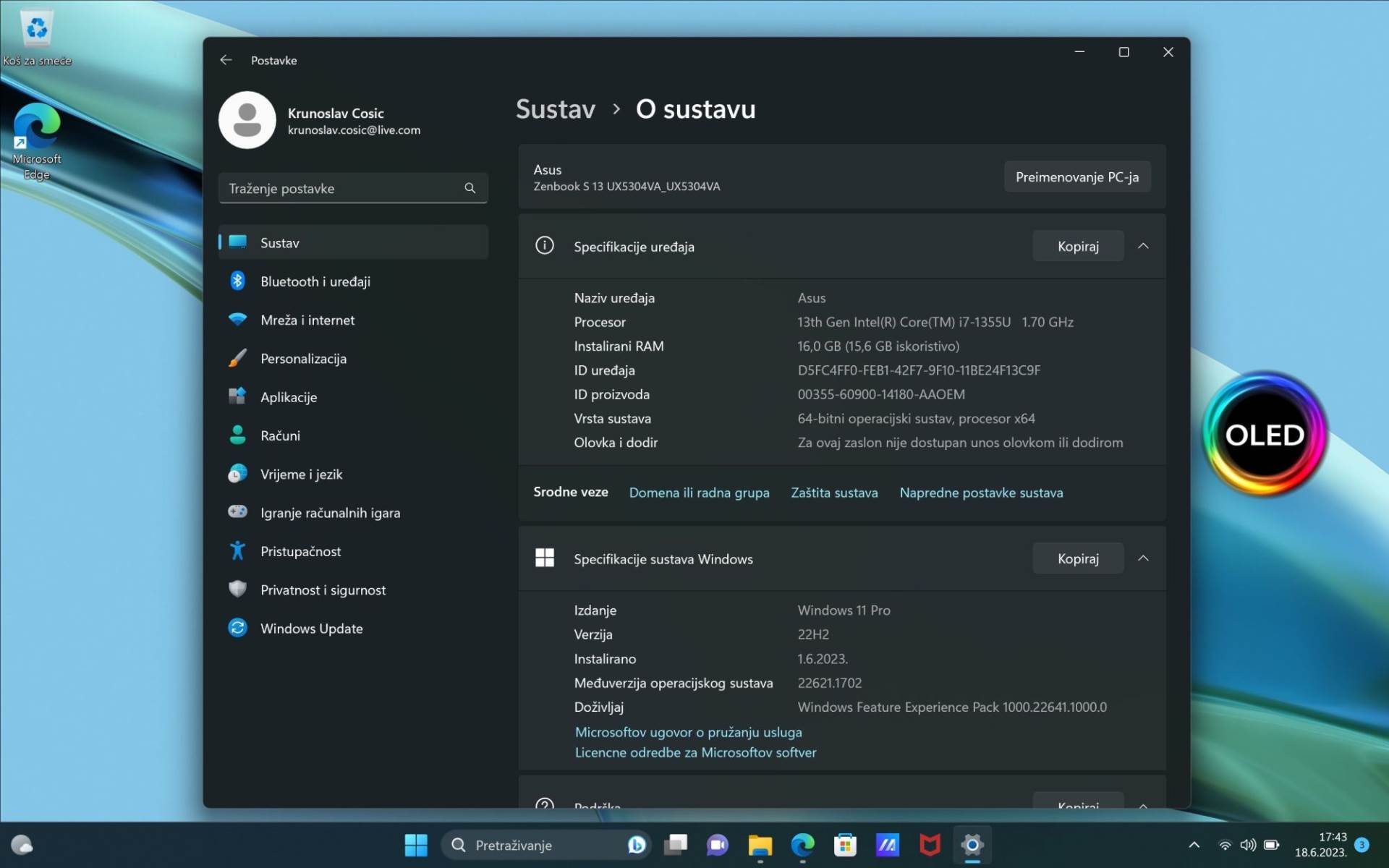Copy device specs with the Kopiraj button
The height and width of the screenshot is (868, 1389).
1077,246
